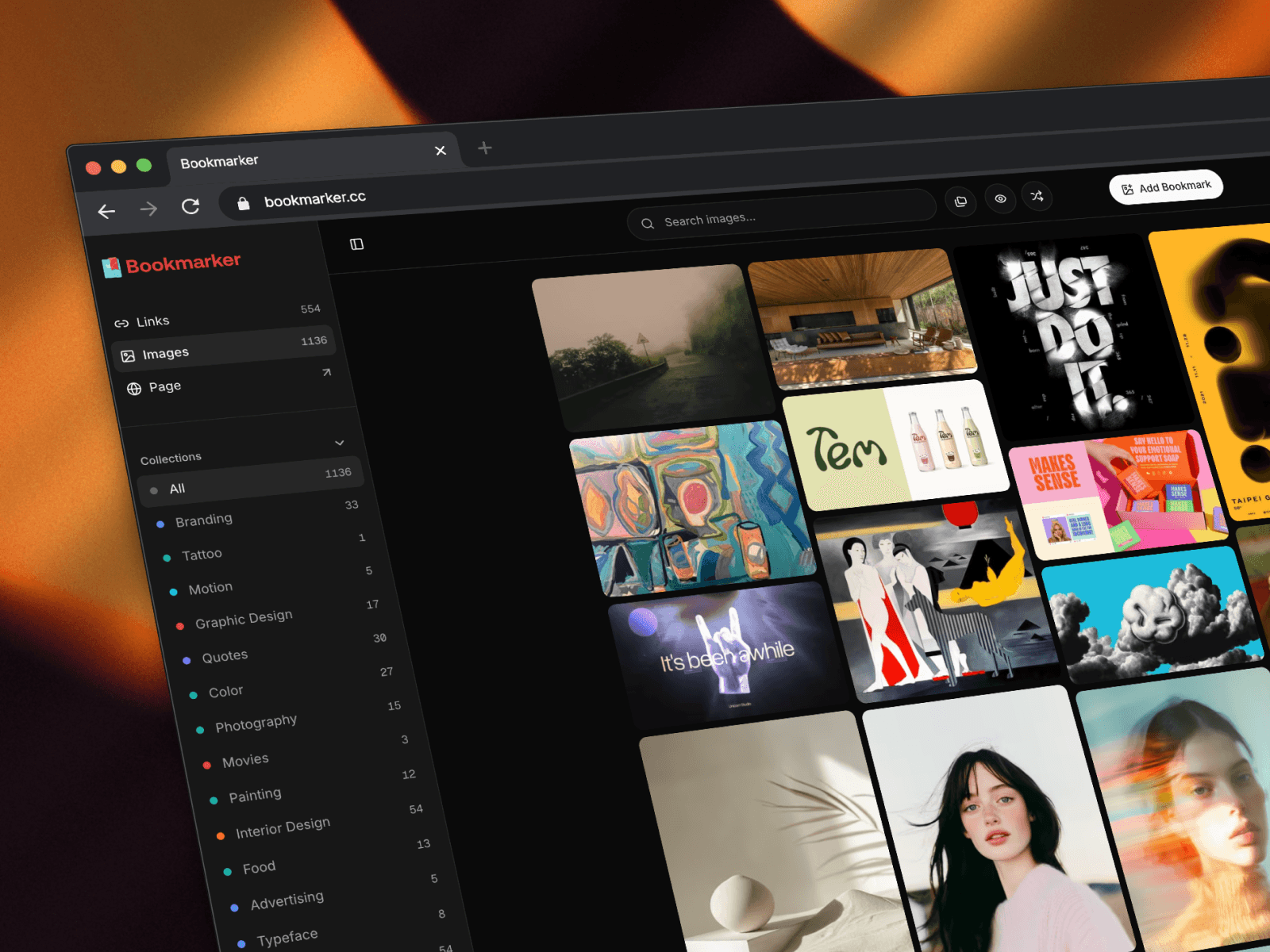Click the copy/collections icon beside search

tap(960, 202)
